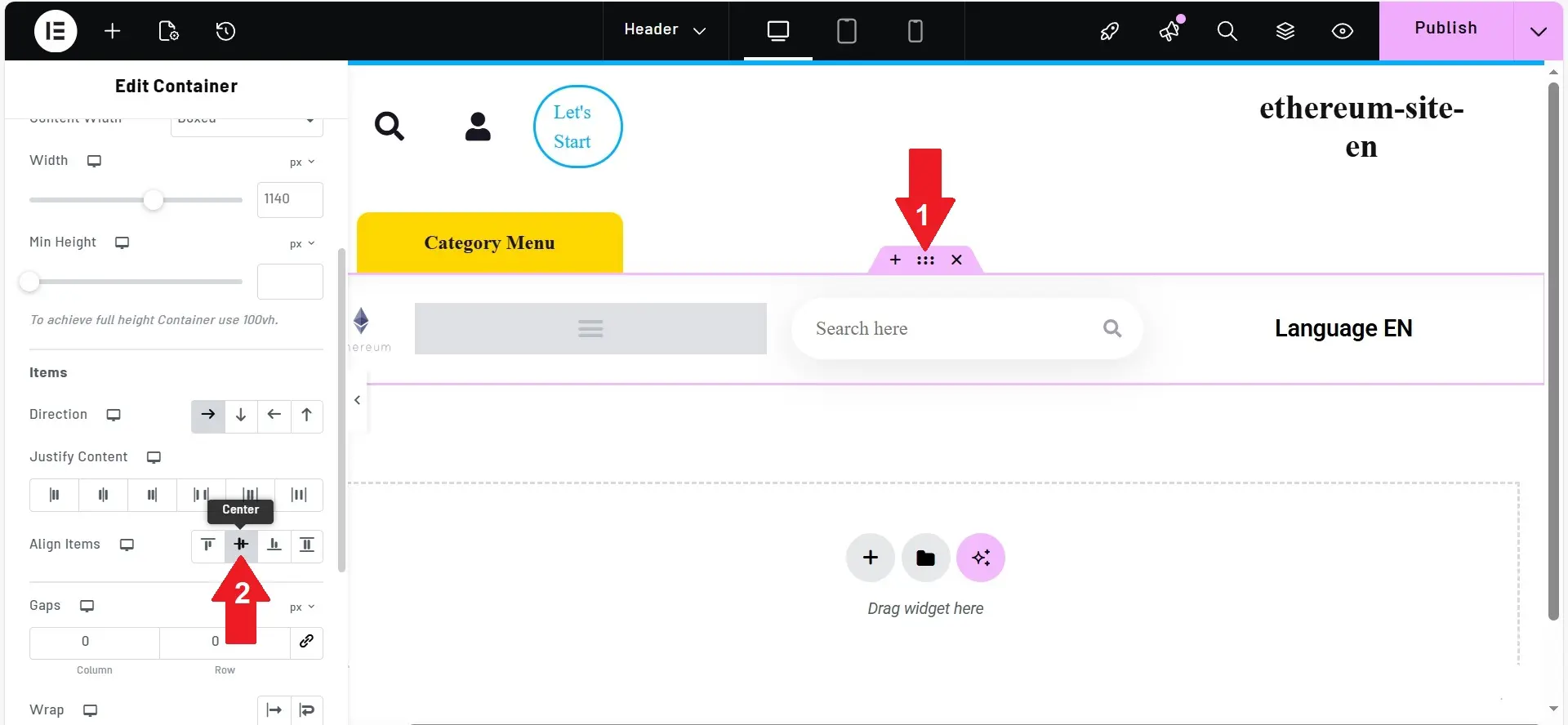Viewport: 1568px width, 725px height.
Task: Click the container edit handle dots
Action: [x=925, y=260]
